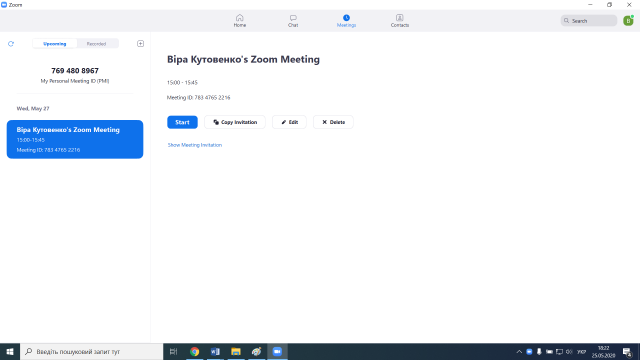Open the Contacts tab
This screenshot has width=640, height=360.
point(400,20)
